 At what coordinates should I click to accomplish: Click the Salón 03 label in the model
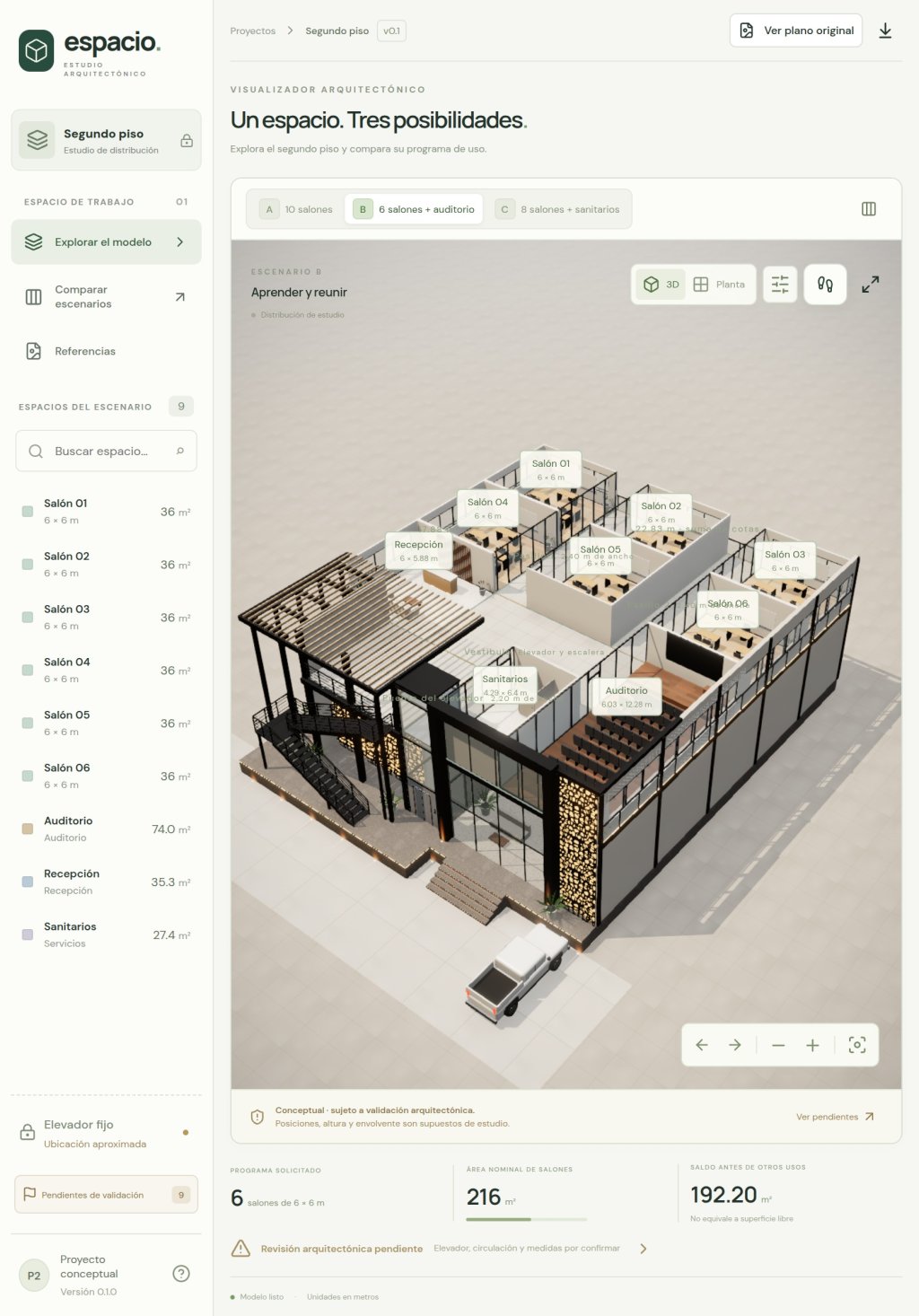(785, 560)
